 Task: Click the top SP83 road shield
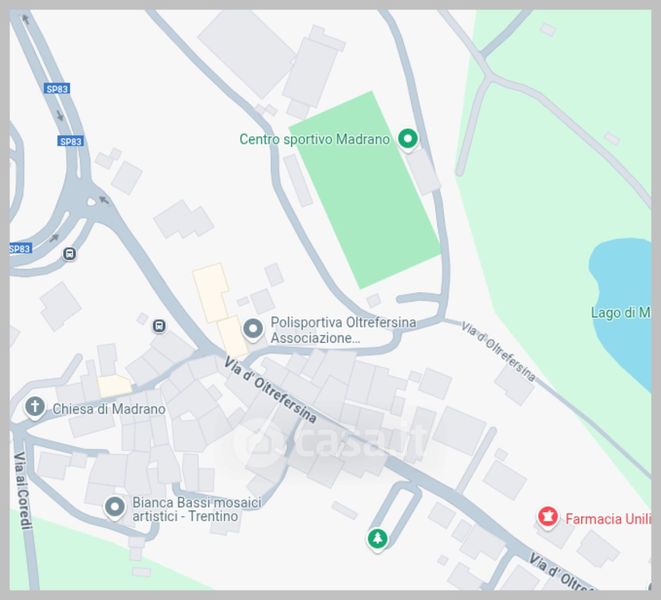click(57, 89)
